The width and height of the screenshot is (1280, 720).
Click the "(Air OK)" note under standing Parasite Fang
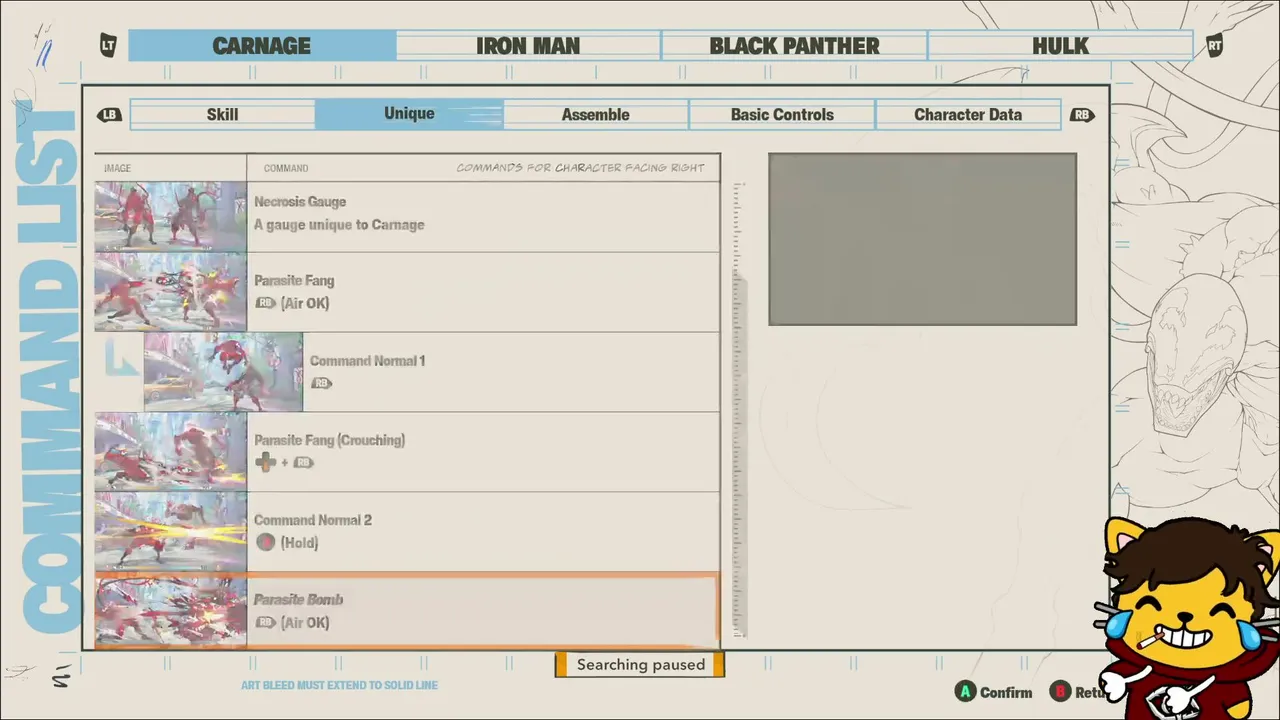point(305,303)
